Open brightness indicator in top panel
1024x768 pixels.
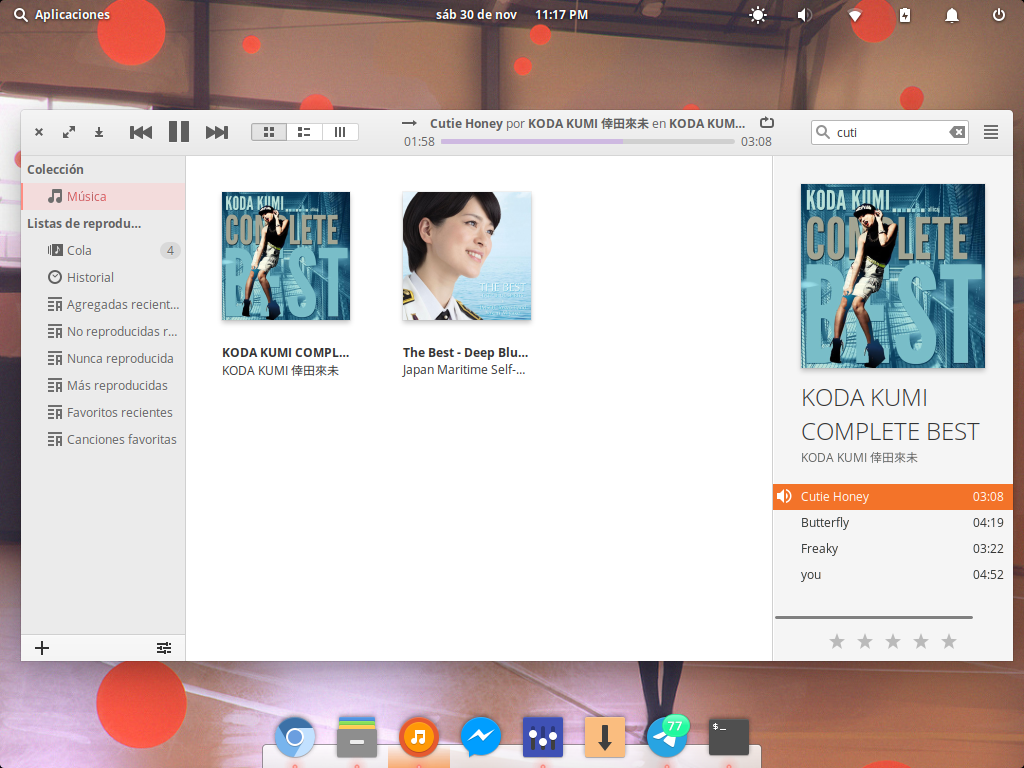point(758,15)
